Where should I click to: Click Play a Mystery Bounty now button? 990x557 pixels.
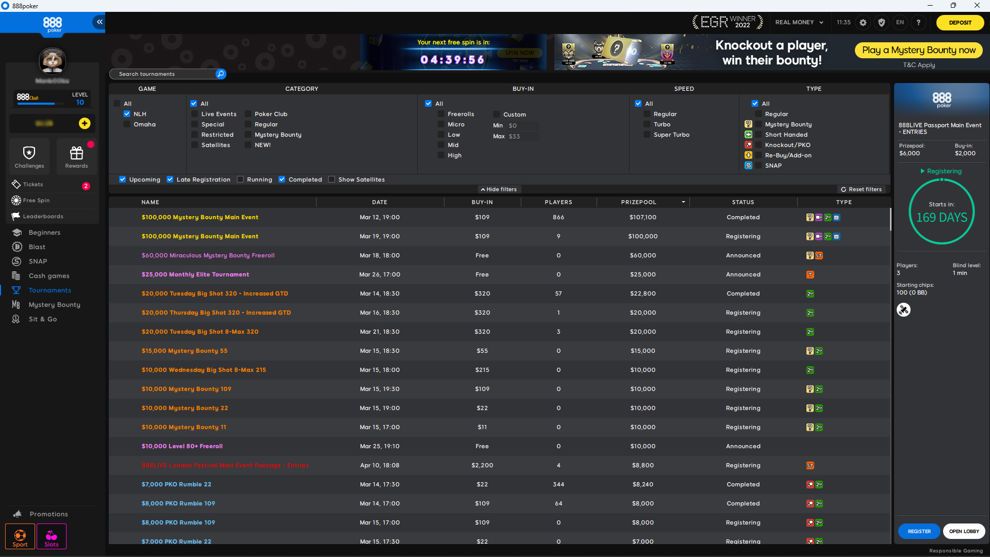[919, 50]
